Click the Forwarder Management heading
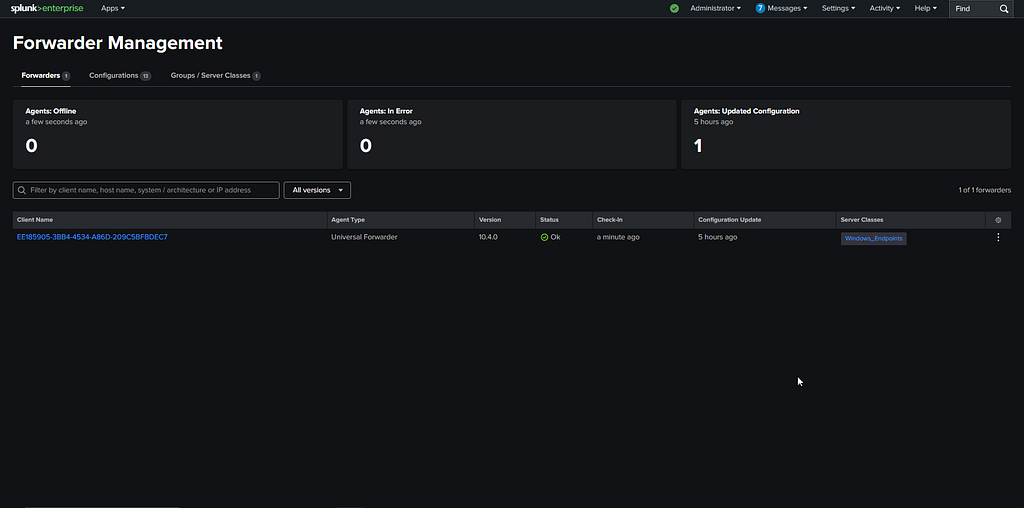This screenshot has height=508, width=1024. pyautogui.click(x=118, y=43)
